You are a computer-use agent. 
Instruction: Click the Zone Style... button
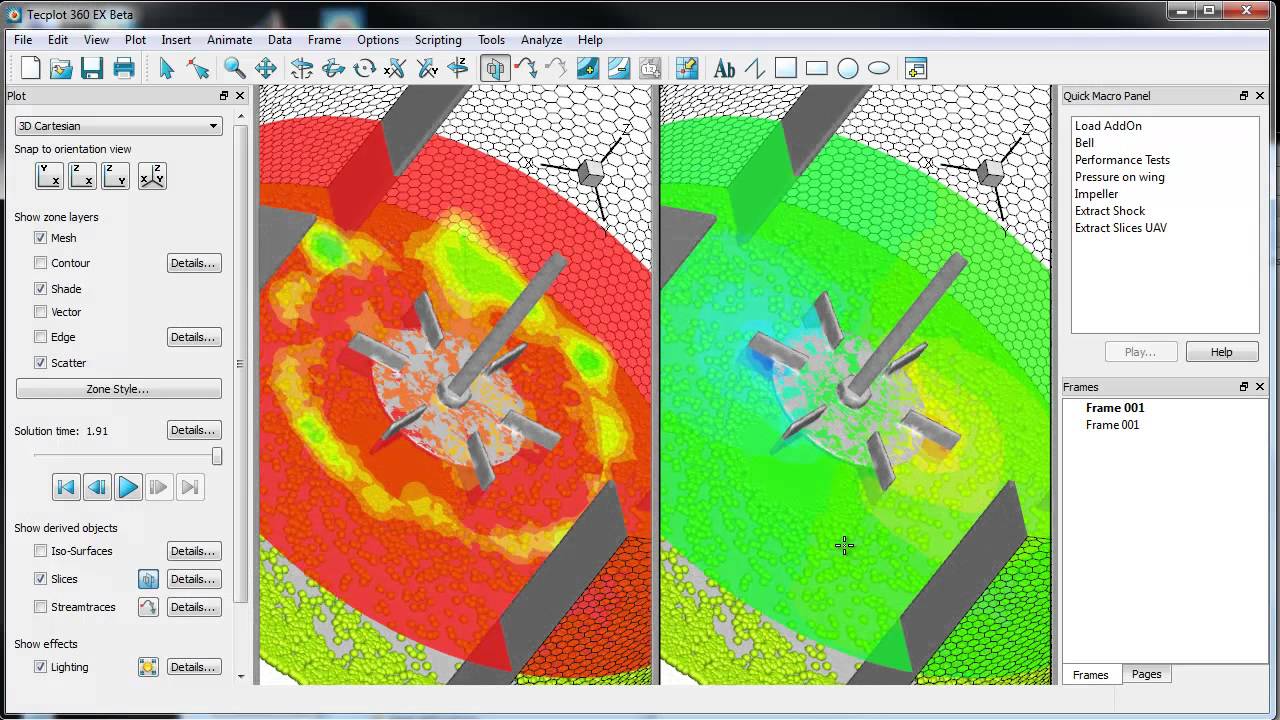[118, 389]
